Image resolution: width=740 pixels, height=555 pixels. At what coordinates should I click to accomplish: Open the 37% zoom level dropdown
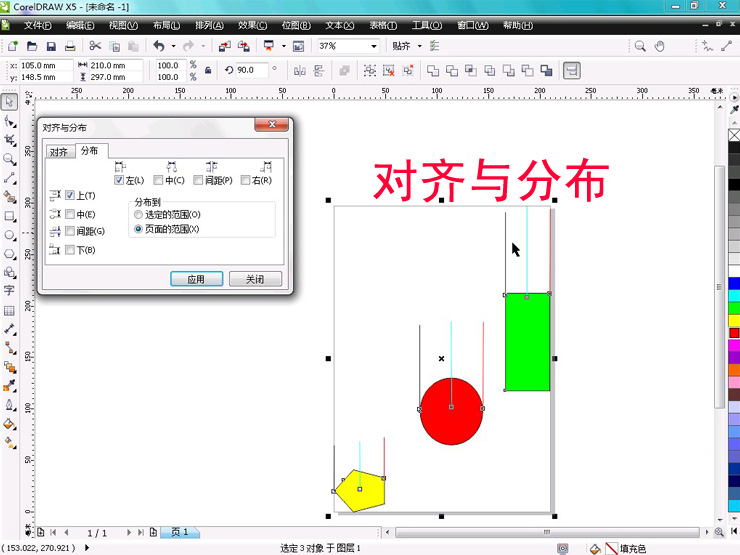pos(374,46)
